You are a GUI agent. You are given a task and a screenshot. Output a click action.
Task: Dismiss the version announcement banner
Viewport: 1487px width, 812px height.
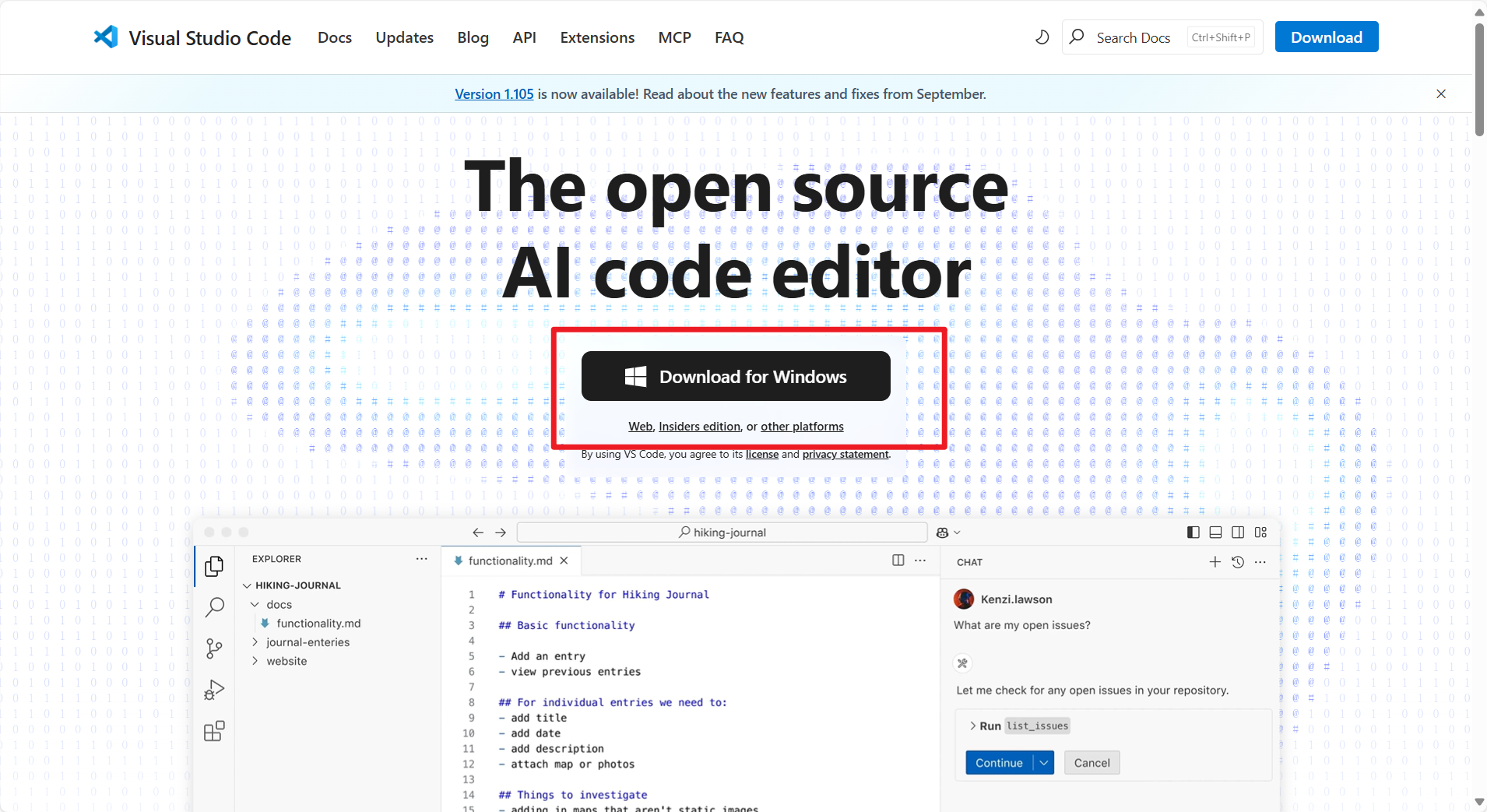1441,93
